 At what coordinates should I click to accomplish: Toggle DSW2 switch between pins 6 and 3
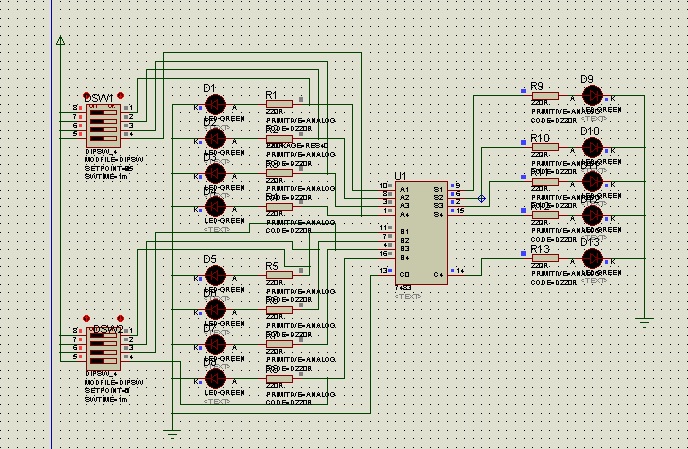[x=103, y=352]
